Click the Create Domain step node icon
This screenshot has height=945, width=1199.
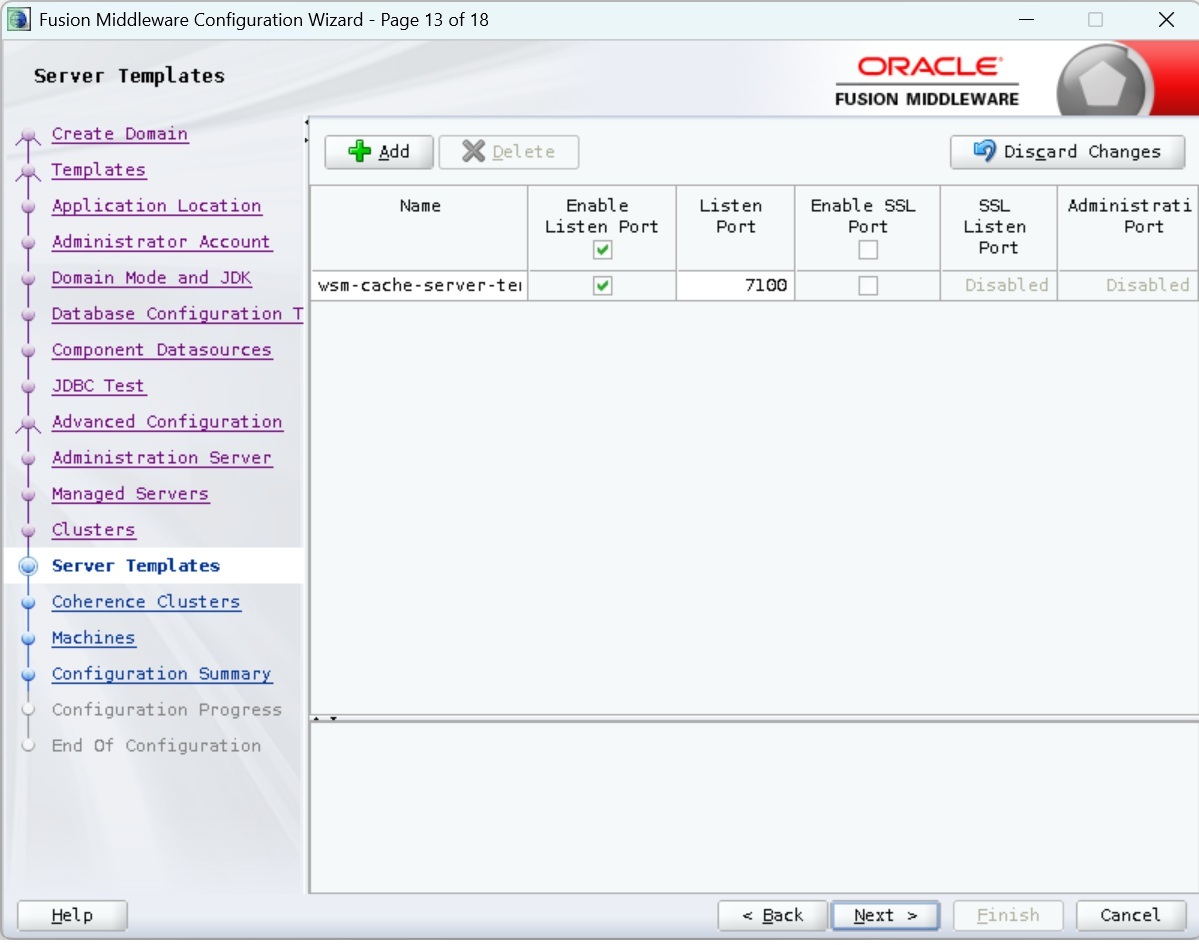28,135
